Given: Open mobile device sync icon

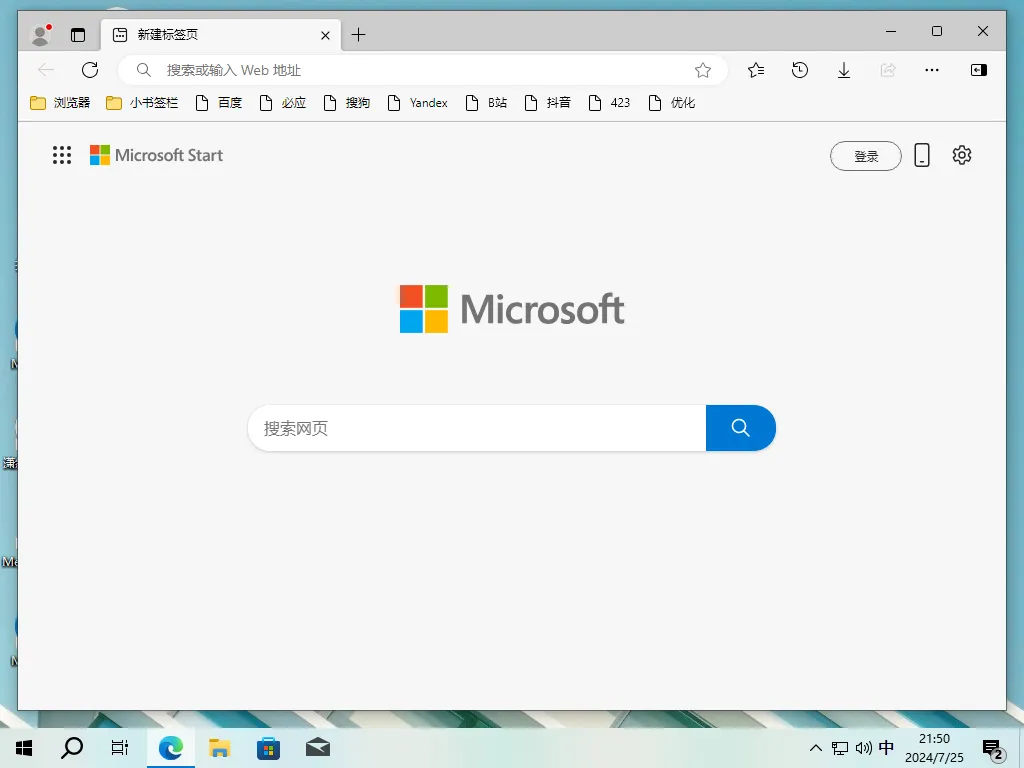Looking at the screenshot, I should pos(922,155).
